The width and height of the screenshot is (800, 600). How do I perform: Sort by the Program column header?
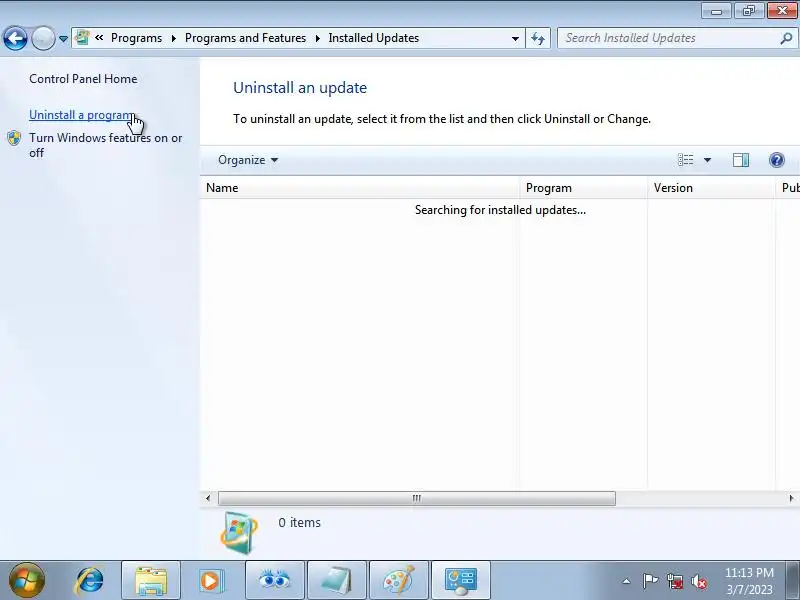click(584, 188)
